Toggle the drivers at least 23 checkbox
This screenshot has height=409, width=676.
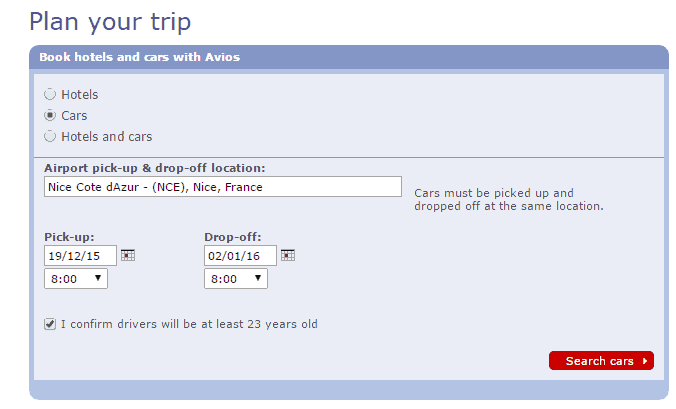pyautogui.click(x=50, y=324)
